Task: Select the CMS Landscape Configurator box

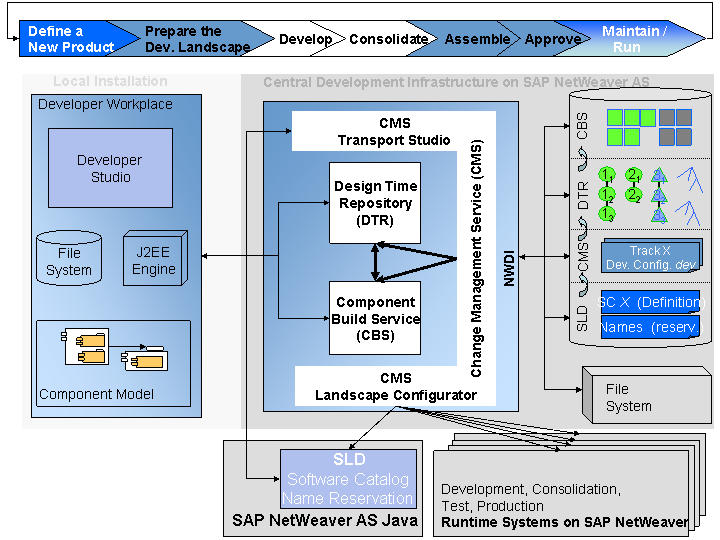Action: point(395,386)
